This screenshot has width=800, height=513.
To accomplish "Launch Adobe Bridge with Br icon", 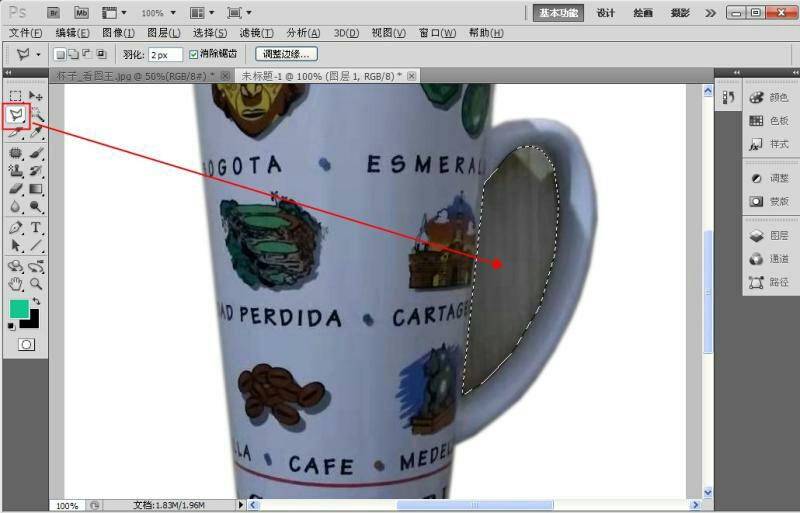I will coord(53,13).
